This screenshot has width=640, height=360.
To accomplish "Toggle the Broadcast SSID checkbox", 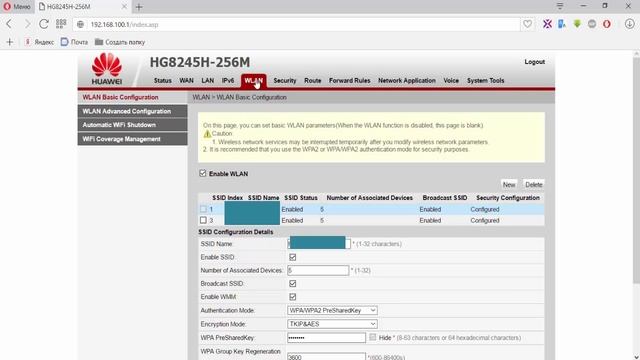I will [293, 283].
